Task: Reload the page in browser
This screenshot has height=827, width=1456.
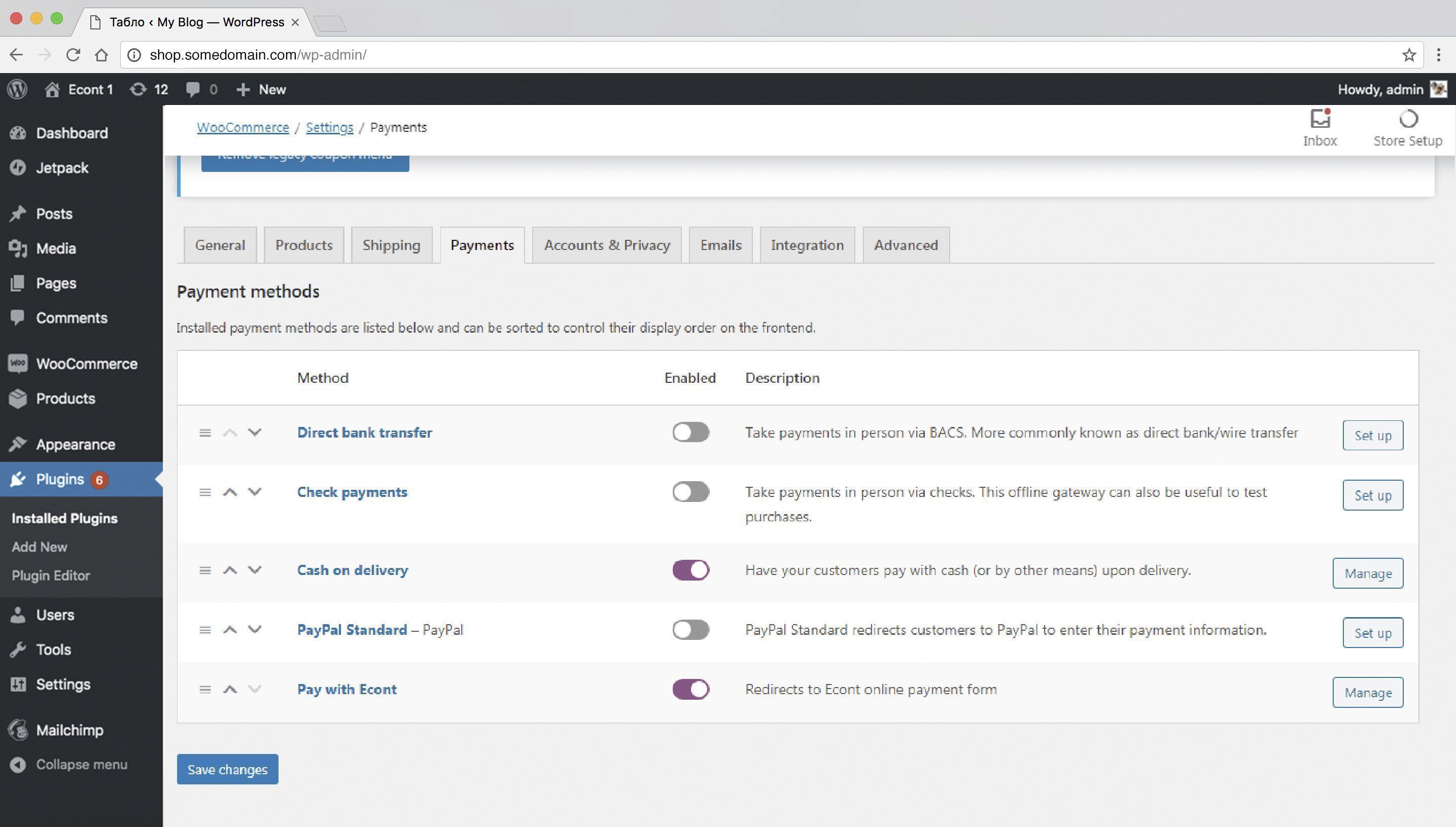Action: coord(73,55)
